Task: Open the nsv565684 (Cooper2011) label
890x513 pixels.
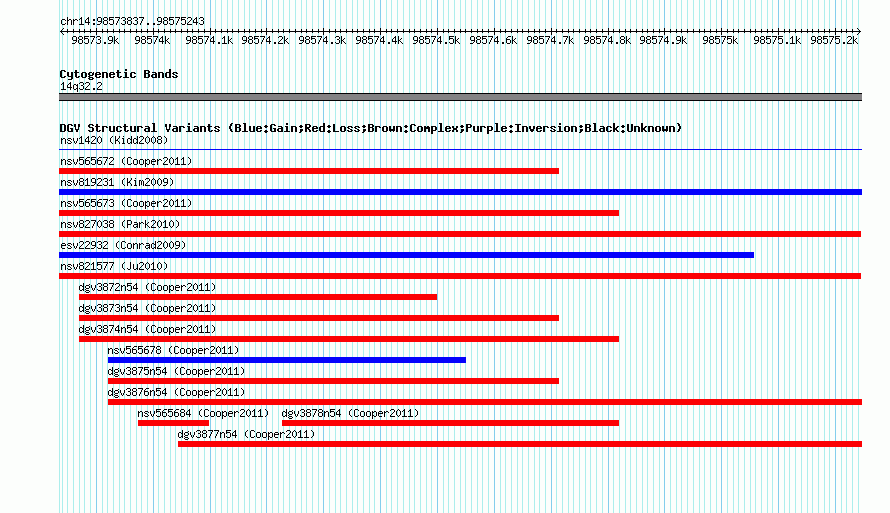Action: [x=203, y=413]
